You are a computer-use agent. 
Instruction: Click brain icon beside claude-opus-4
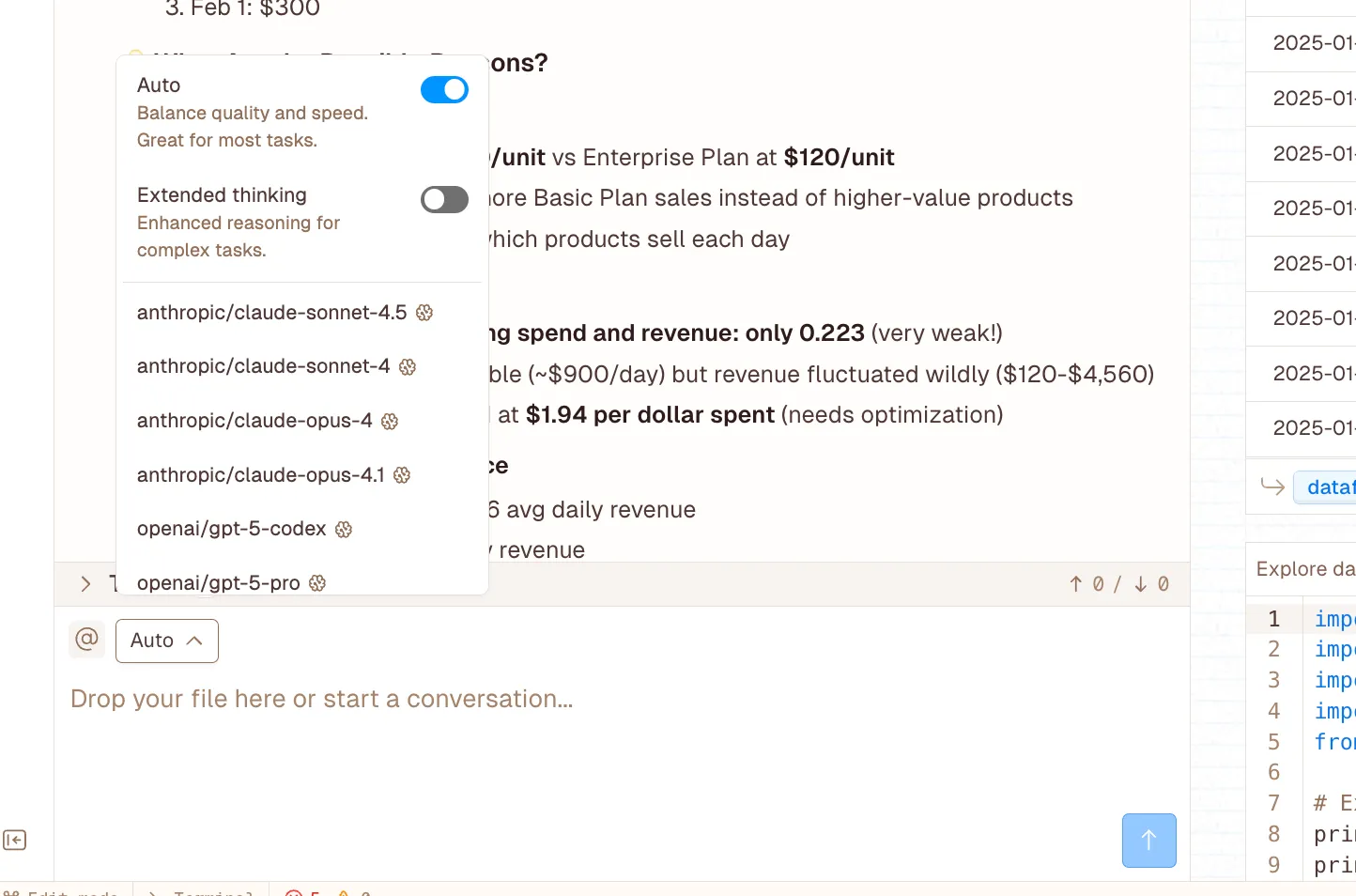click(x=390, y=422)
